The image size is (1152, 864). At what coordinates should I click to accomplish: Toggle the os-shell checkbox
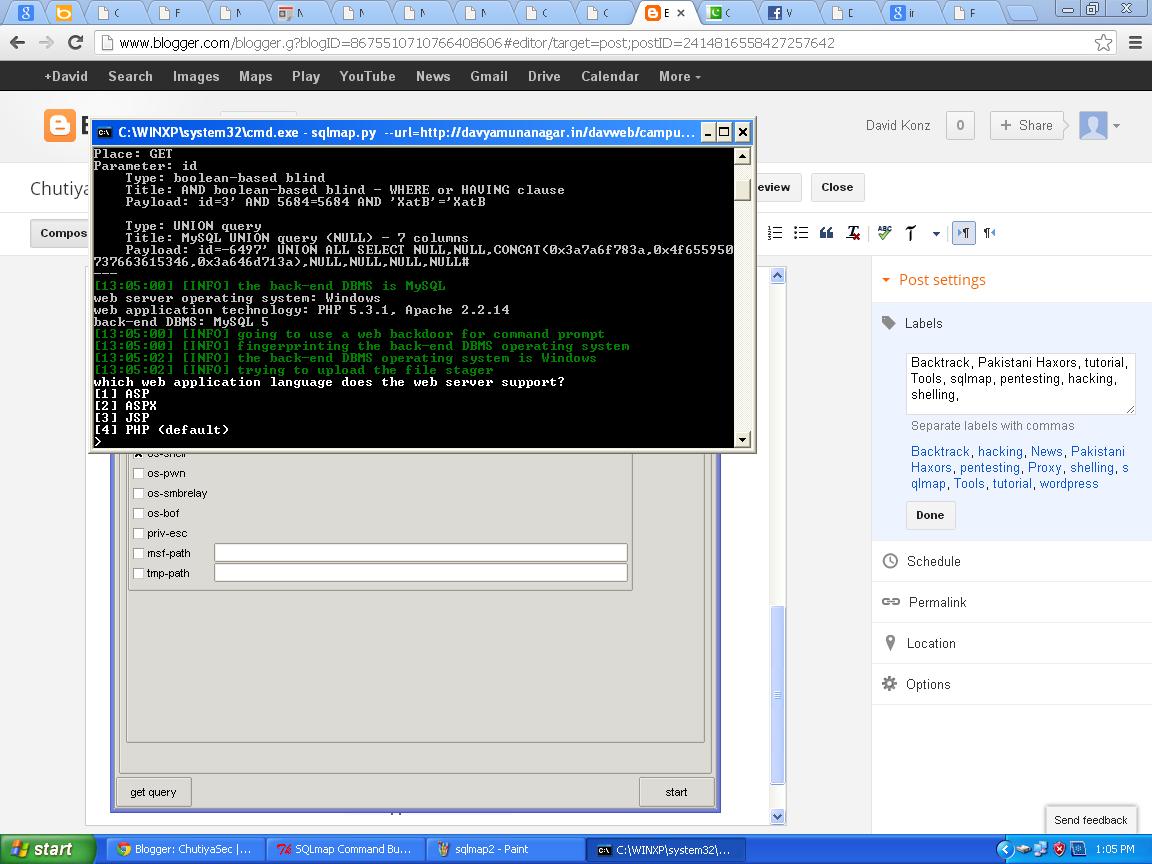pyautogui.click(x=138, y=453)
